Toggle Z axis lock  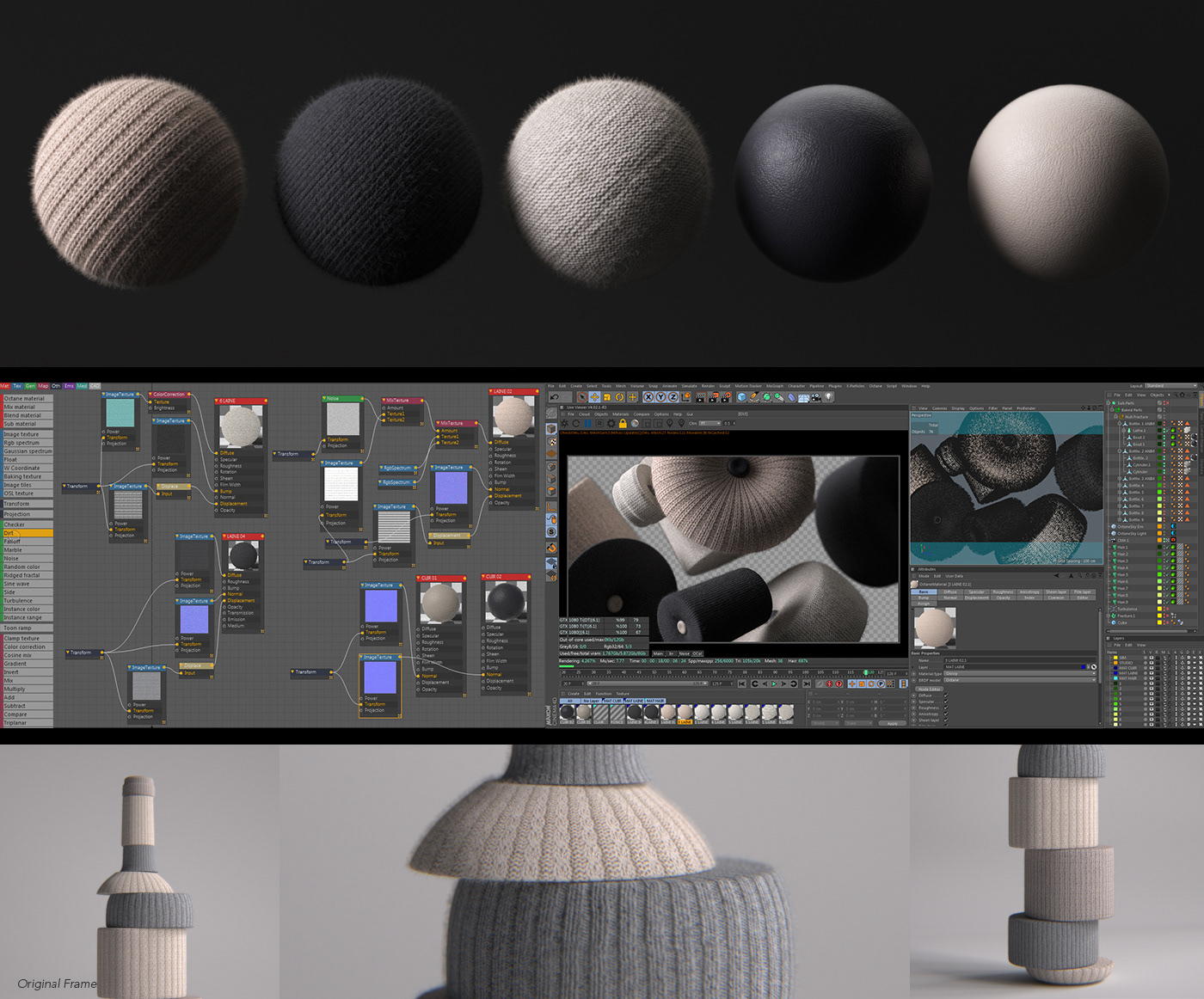pyautogui.click(x=673, y=397)
